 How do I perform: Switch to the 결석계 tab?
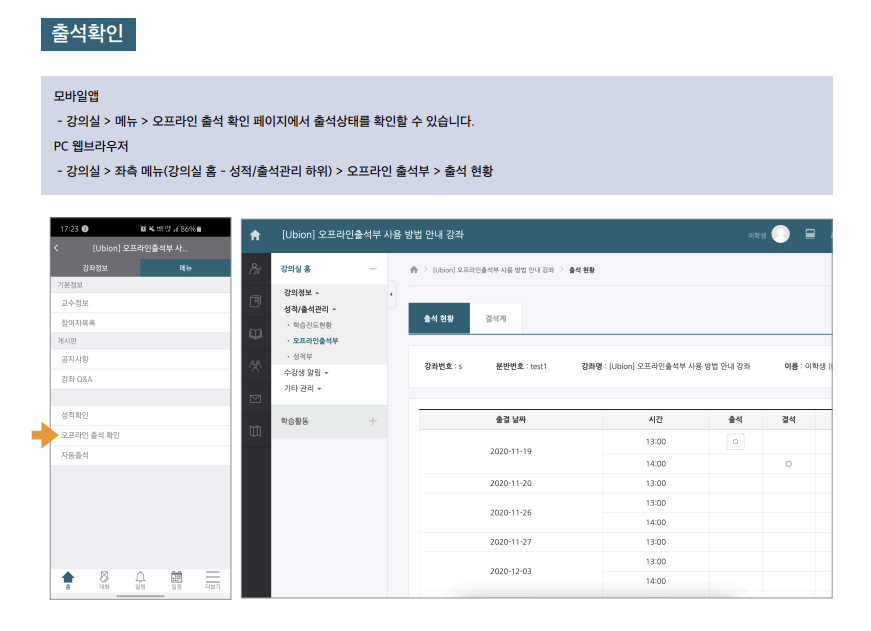495,318
